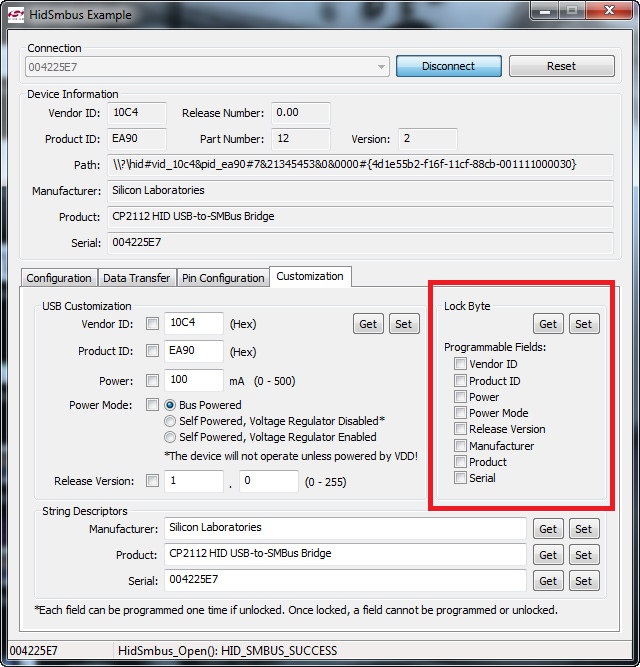Check the Power customization checkbox
This screenshot has width=640, height=667.
pos(152,381)
